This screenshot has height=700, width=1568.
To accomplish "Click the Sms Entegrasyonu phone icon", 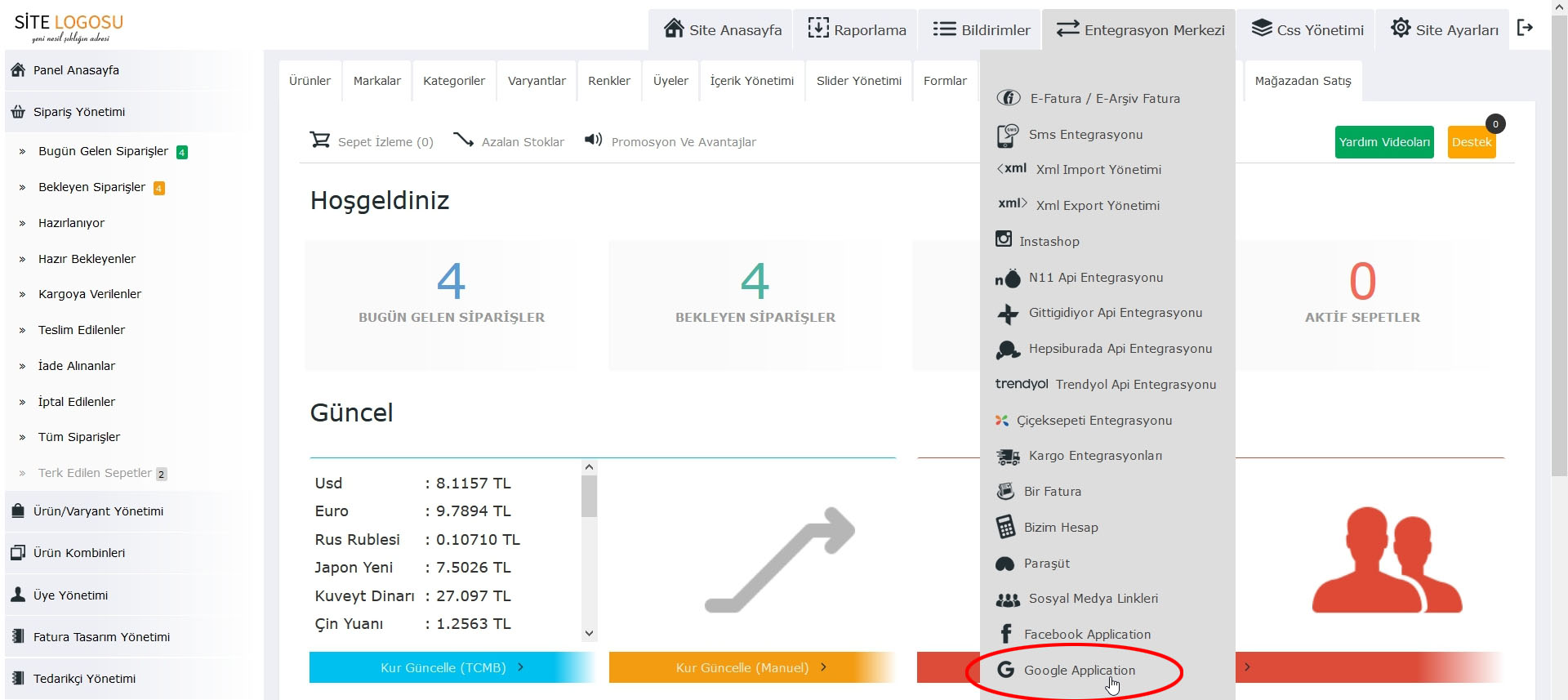I will [x=1008, y=135].
